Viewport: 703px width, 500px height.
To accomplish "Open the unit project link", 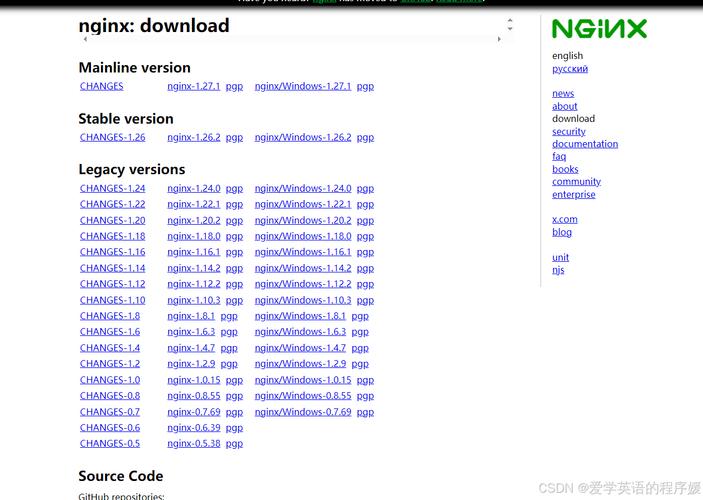I will click(x=560, y=257).
